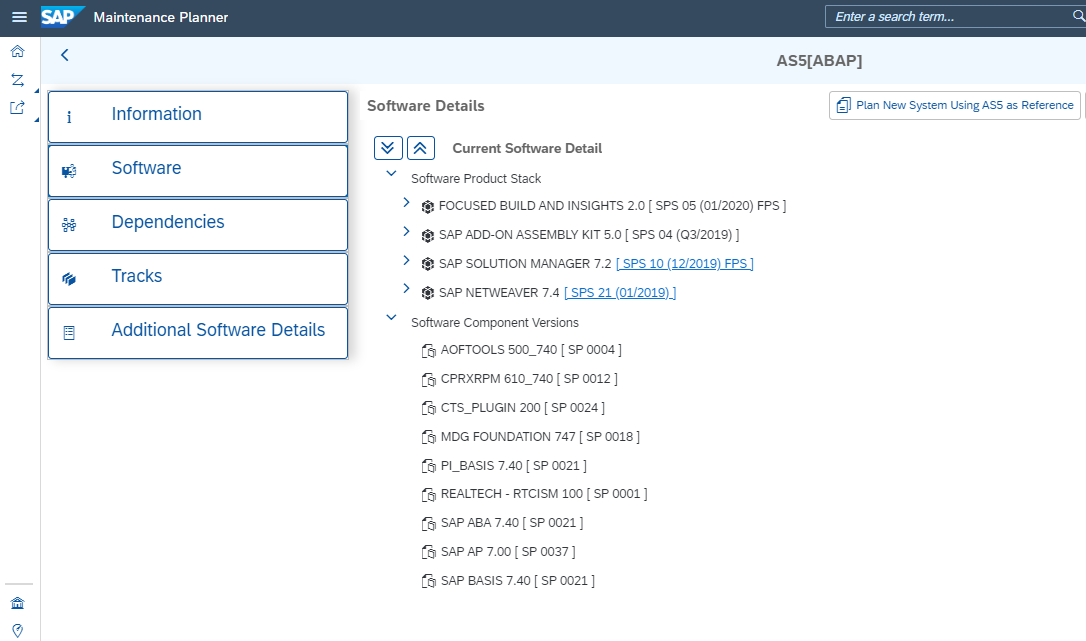Click into the search term input field
The height and width of the screenshot is (641, 1086).
945,17
